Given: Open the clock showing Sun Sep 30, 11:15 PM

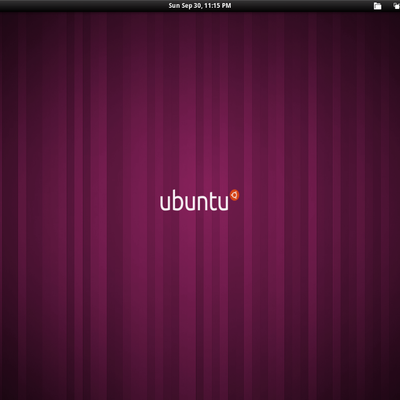Looking at the screenshot, I should [x=200, y=6].
